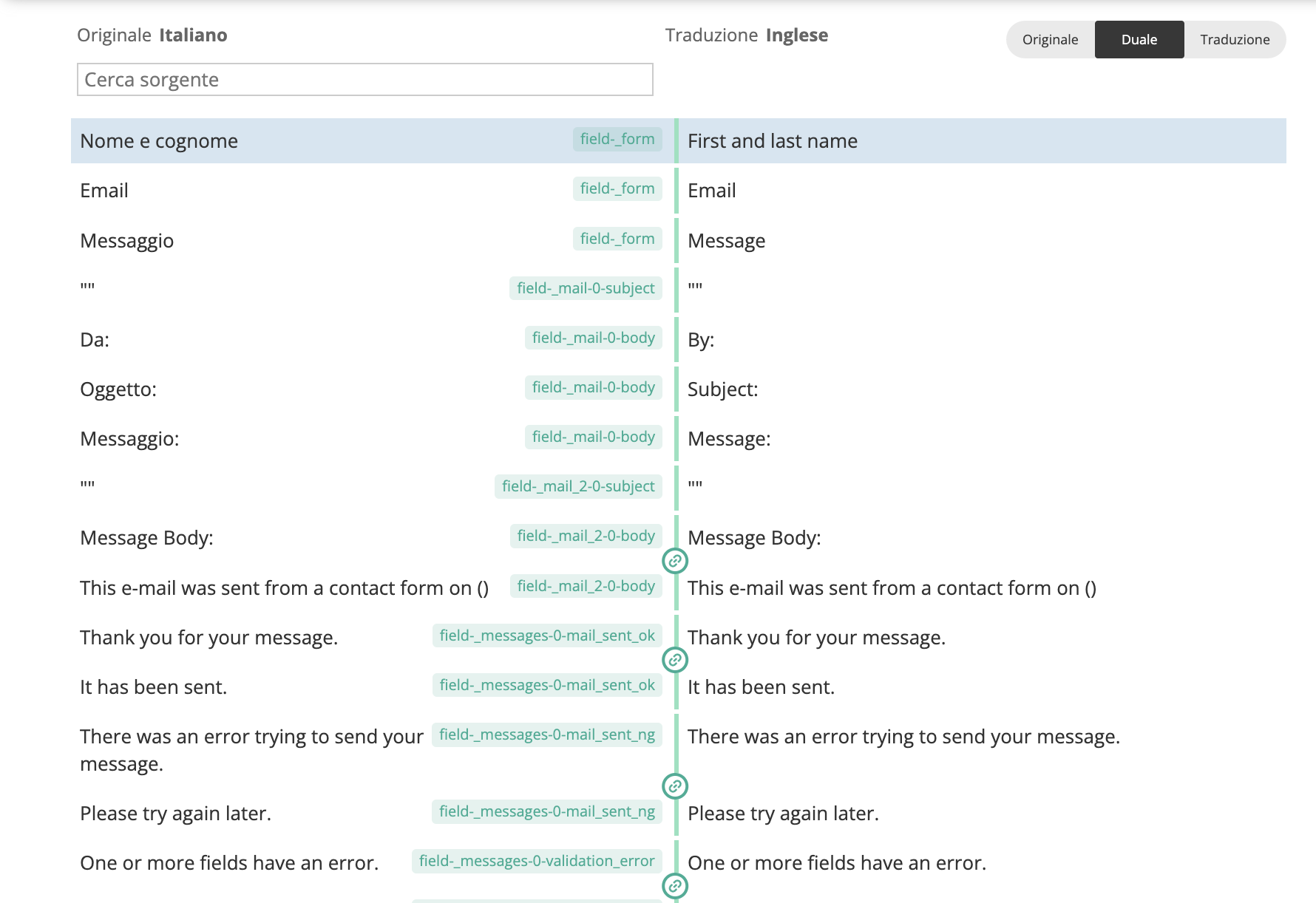Switch to Traduzione view
The height and width of the screenshot is (903, 1316).
pos(1235,40)
